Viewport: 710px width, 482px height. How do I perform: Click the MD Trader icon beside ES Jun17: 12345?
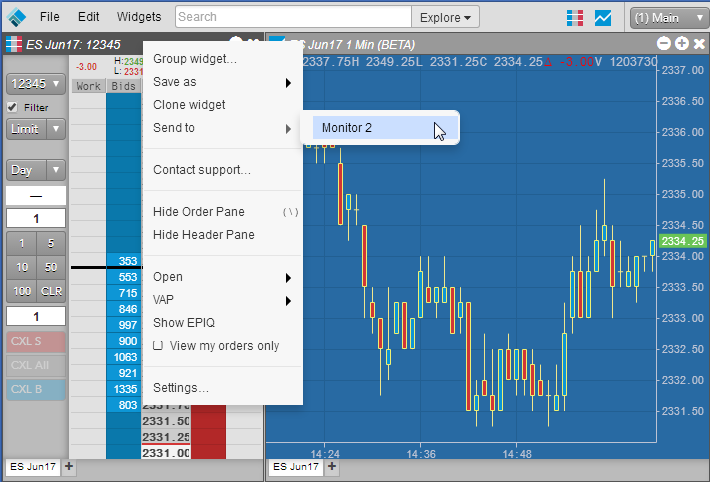(x=14, y=44)
